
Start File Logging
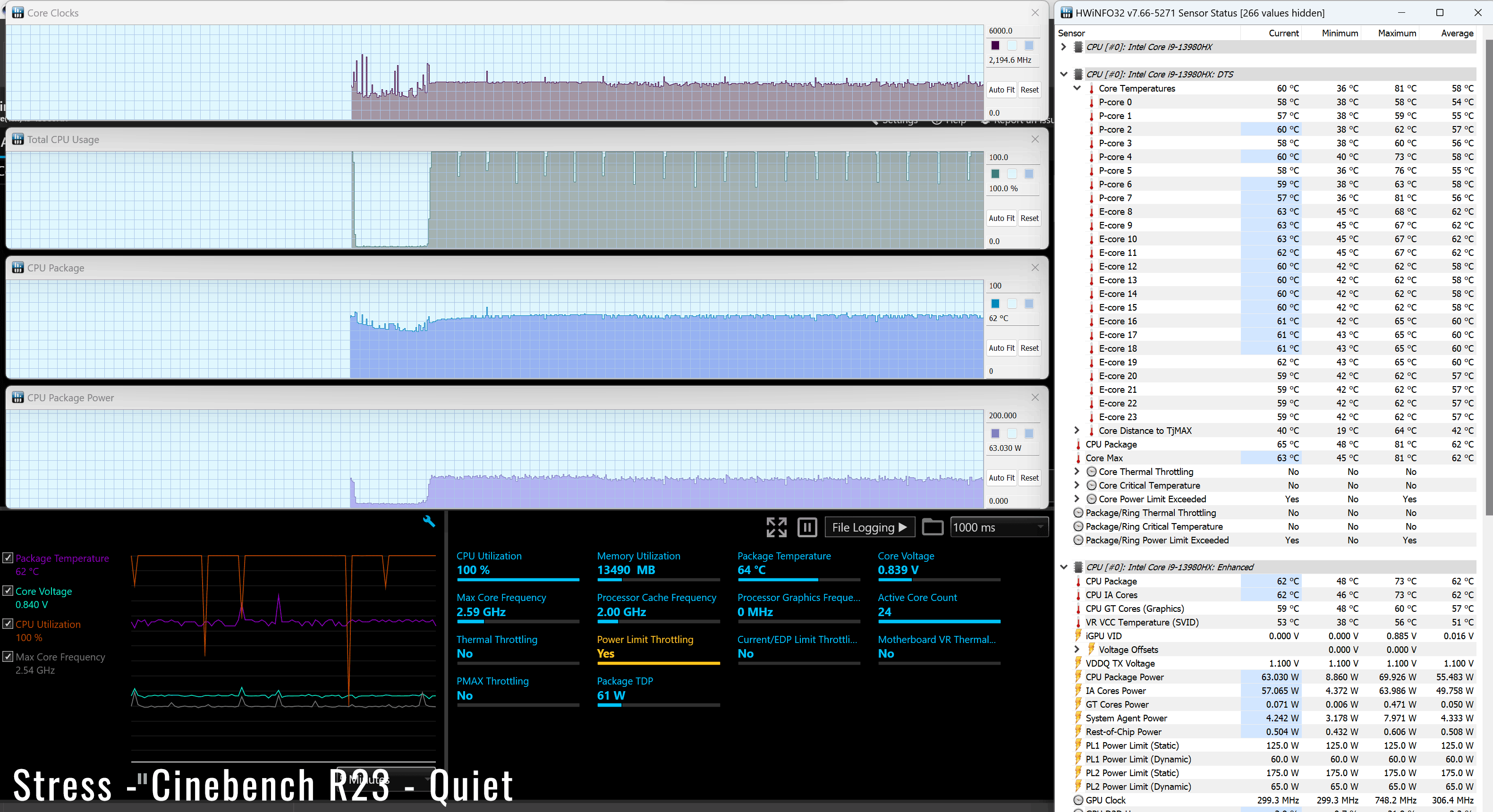(x=869, y=527)
